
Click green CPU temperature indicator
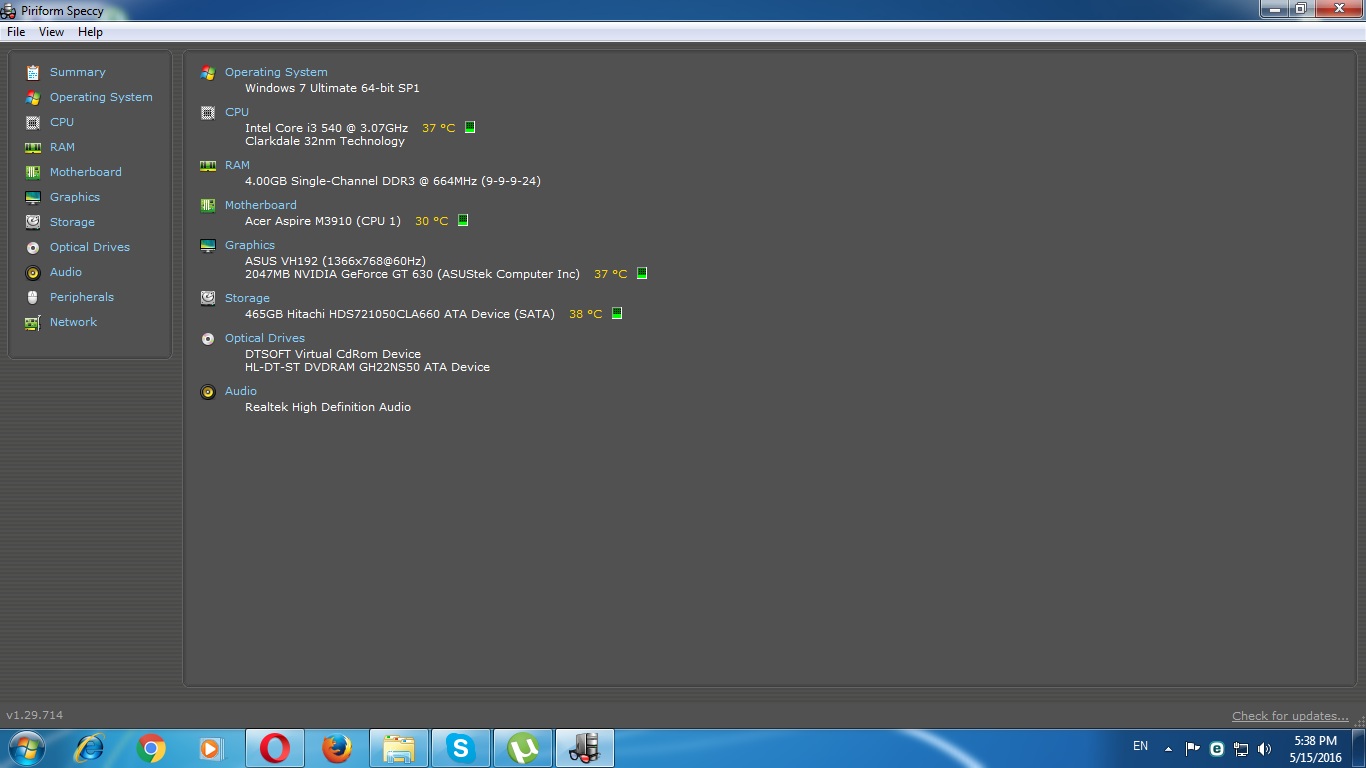click(x=470, y=128)
